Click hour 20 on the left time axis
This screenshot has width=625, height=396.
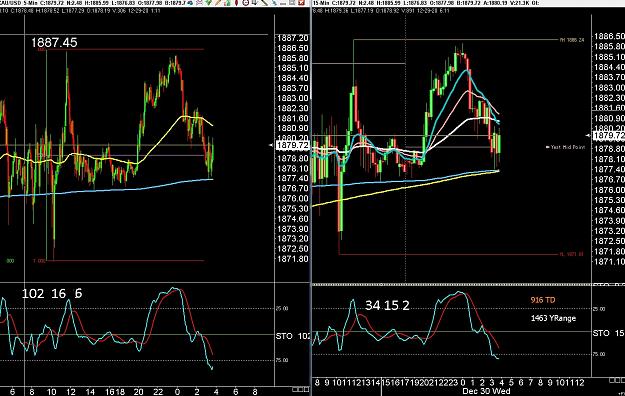138,392
